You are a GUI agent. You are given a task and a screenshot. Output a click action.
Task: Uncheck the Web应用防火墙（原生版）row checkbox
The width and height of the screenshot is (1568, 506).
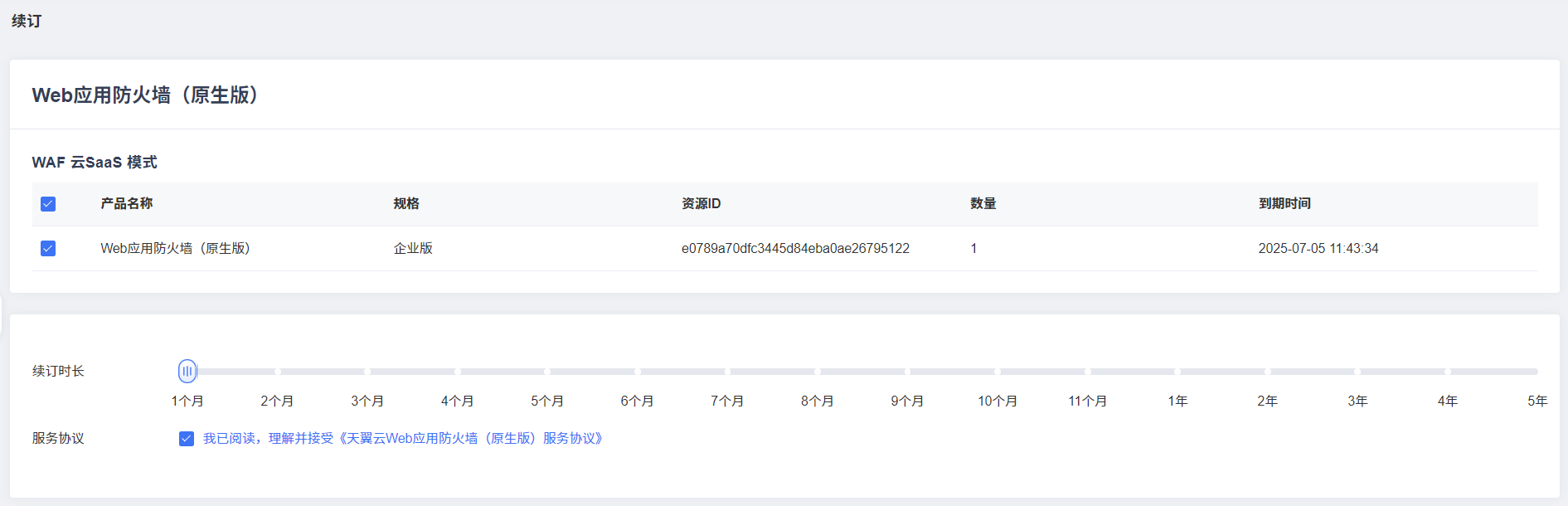click(x=48, y=248)
